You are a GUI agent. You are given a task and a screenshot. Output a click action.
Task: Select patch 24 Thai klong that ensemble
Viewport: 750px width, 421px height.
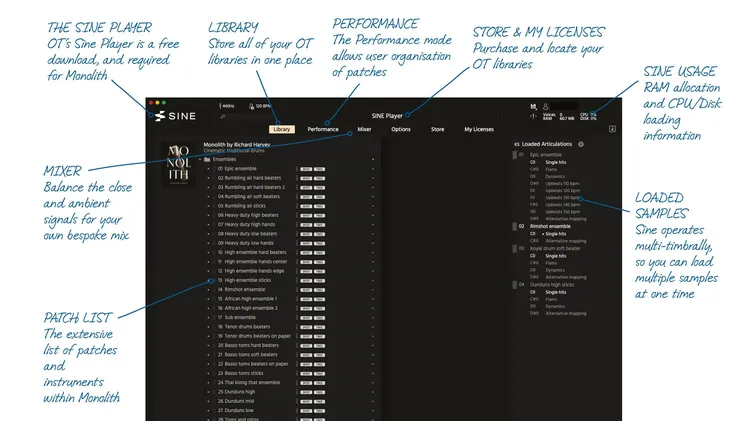(249, 383)
